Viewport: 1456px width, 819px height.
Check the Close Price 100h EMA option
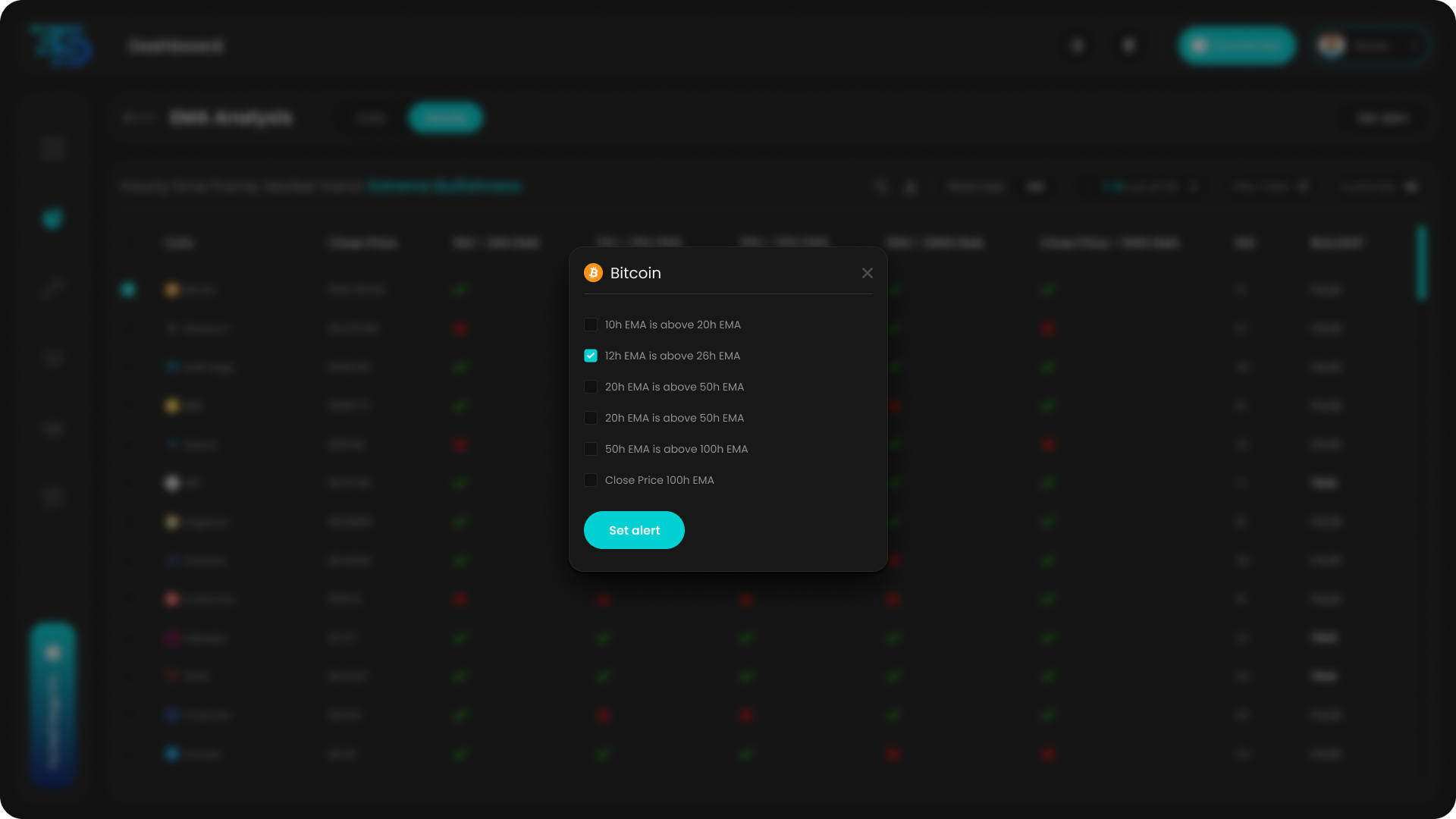[x=591, y=480]
